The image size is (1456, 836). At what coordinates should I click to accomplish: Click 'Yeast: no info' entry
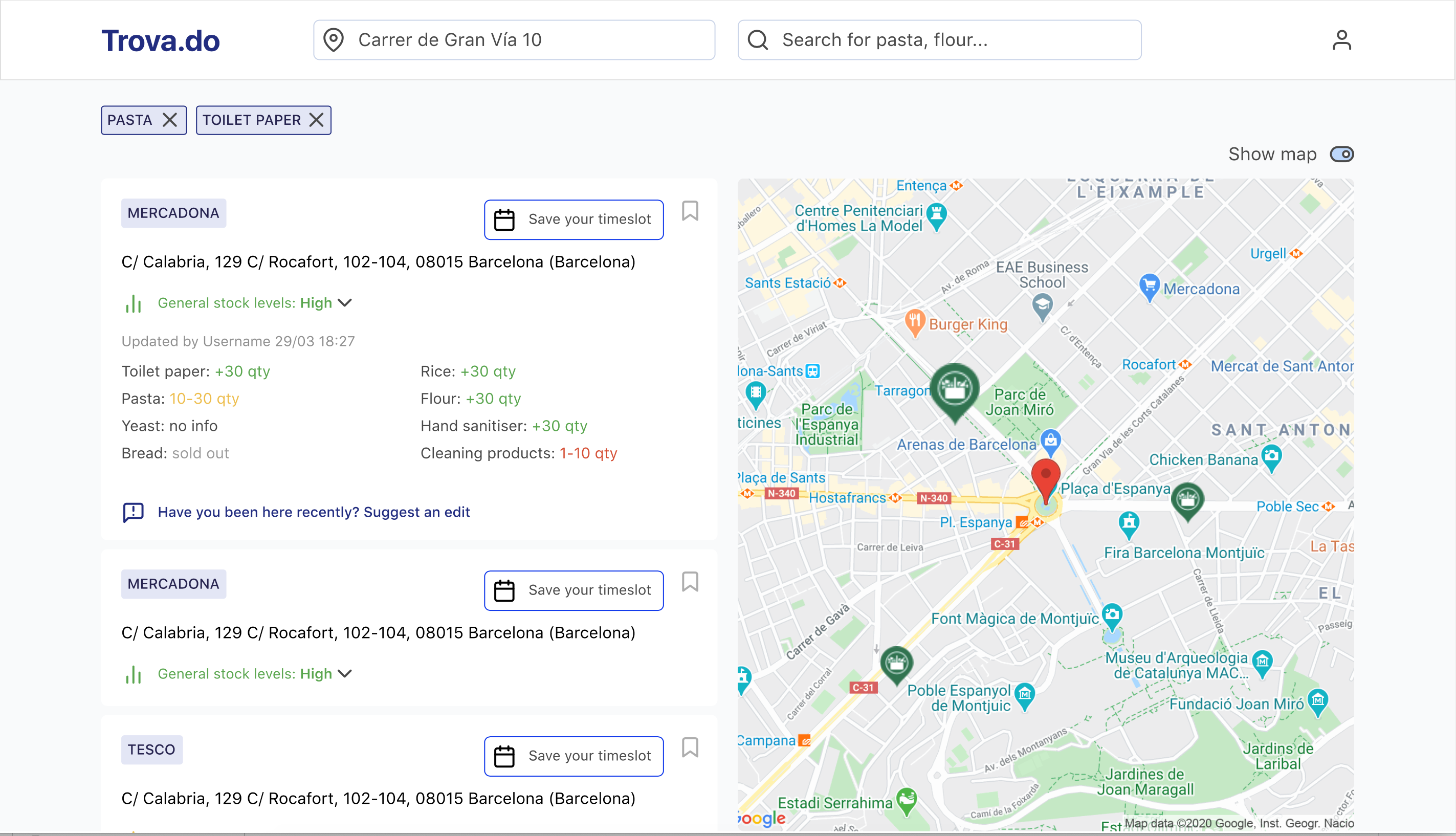point(169,426)
